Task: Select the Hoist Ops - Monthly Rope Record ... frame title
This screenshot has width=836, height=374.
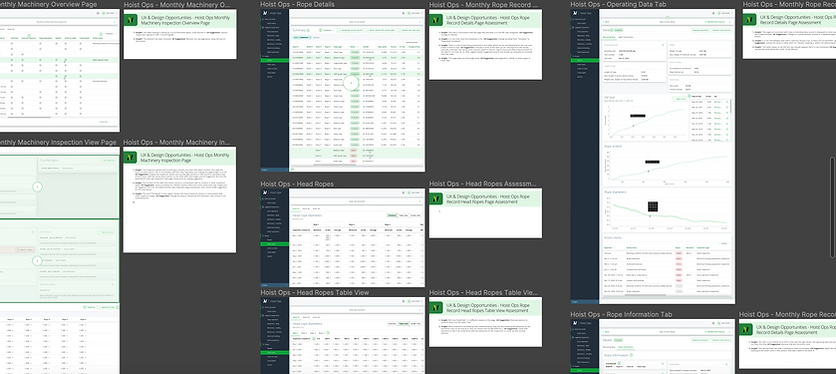Action: tap(483, 5)
